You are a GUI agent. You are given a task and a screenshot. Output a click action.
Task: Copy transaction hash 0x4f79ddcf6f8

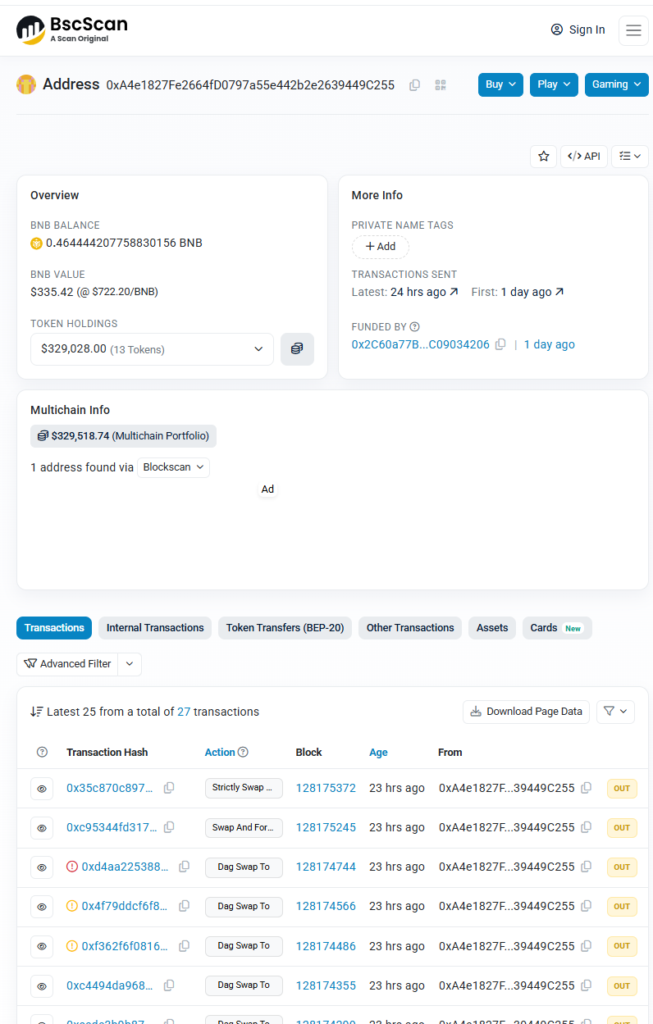[x=184, y=906]
